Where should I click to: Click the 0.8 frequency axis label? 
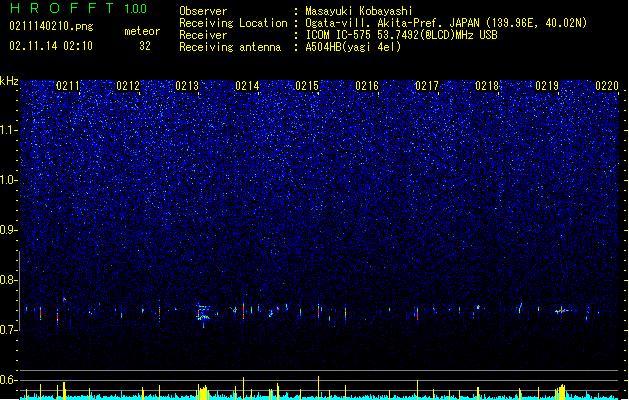click(x=8, y=280)
